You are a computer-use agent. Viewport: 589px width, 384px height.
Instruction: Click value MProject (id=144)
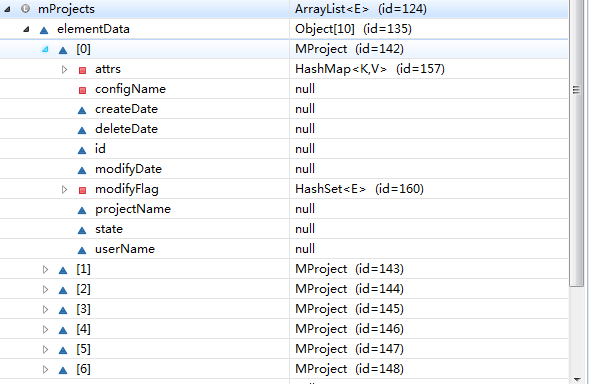point(349,289)
